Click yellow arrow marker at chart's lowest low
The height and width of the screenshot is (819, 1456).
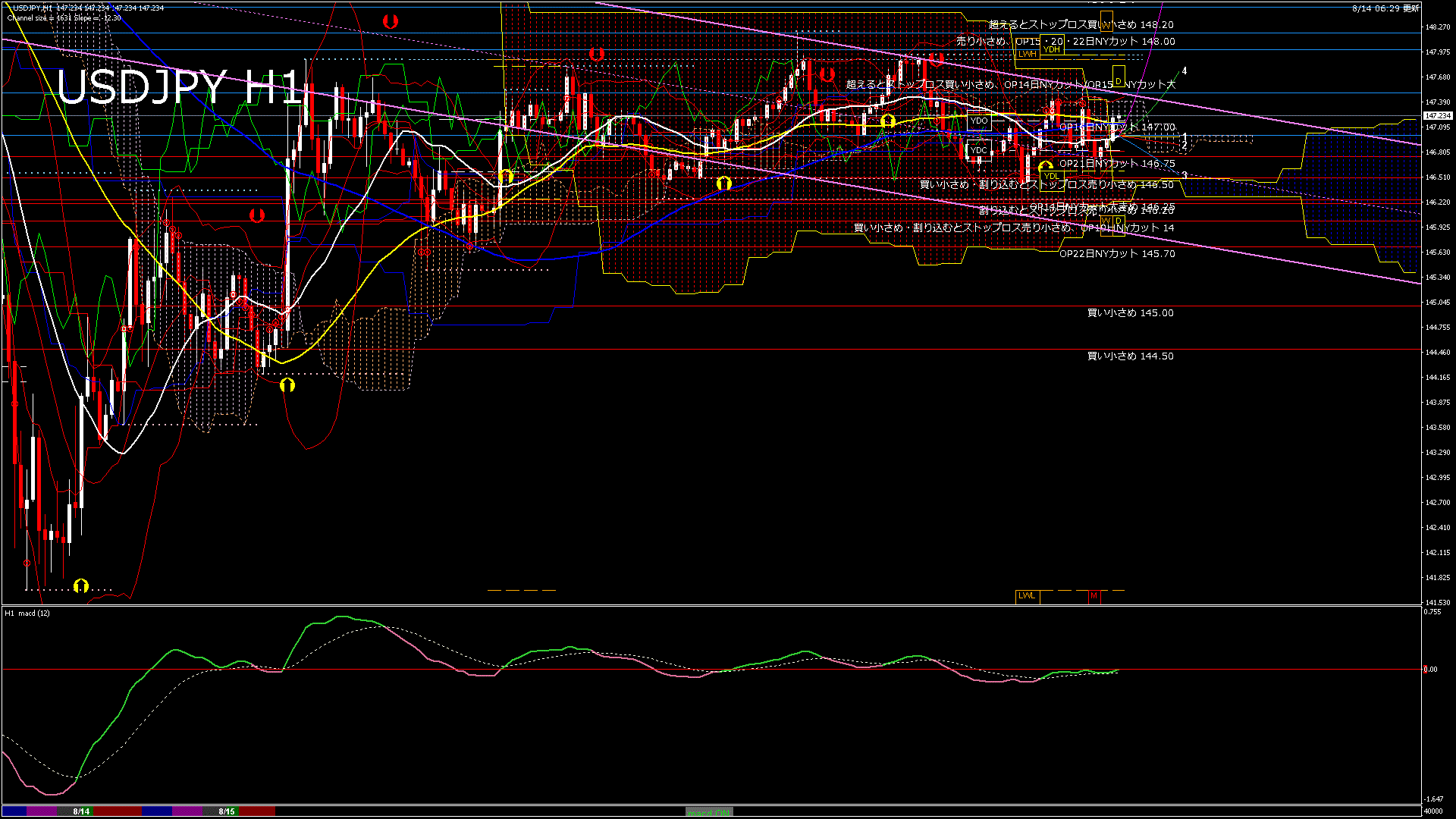coord(81,585)
